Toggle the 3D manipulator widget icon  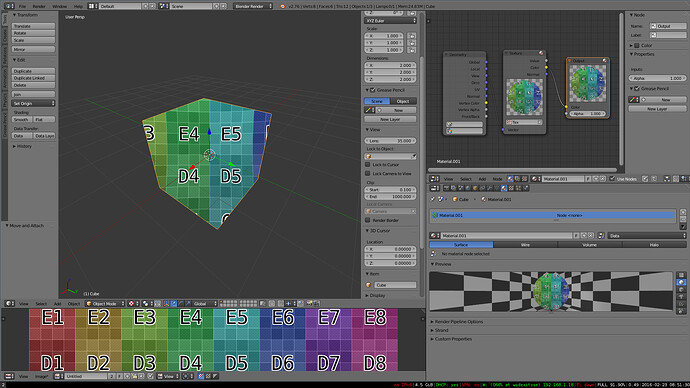pos(166,304)
